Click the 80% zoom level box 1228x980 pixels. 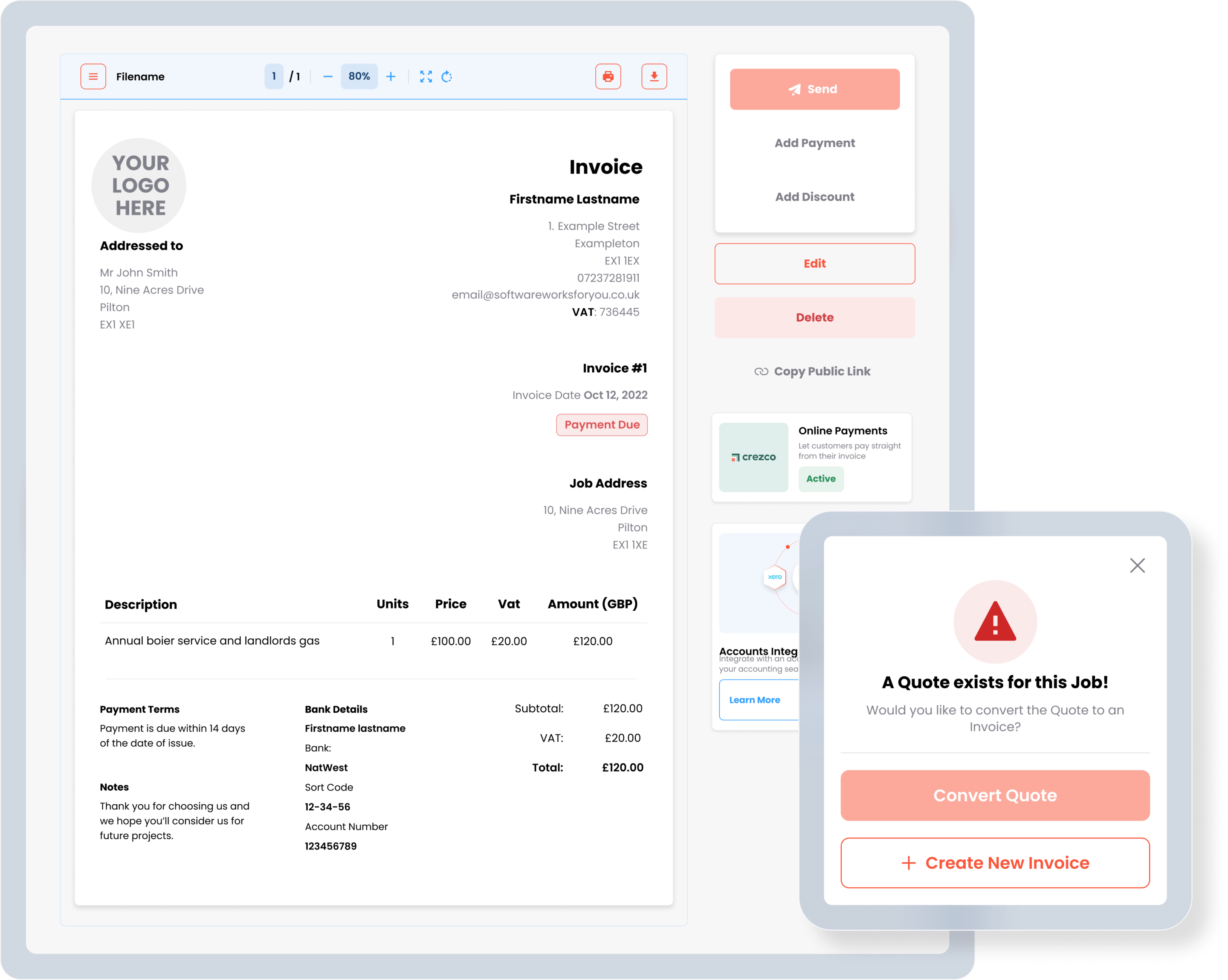(x=359, y=76)
